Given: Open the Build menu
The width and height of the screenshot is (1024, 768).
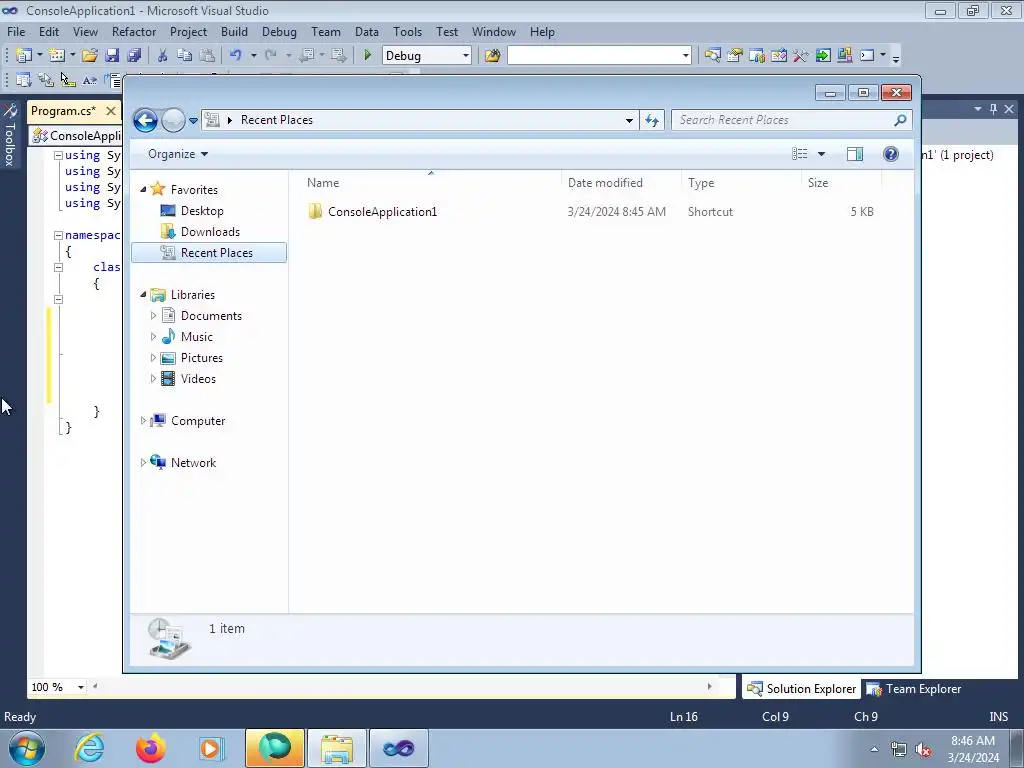Looking at the screenshot, I should click(234, 31).
